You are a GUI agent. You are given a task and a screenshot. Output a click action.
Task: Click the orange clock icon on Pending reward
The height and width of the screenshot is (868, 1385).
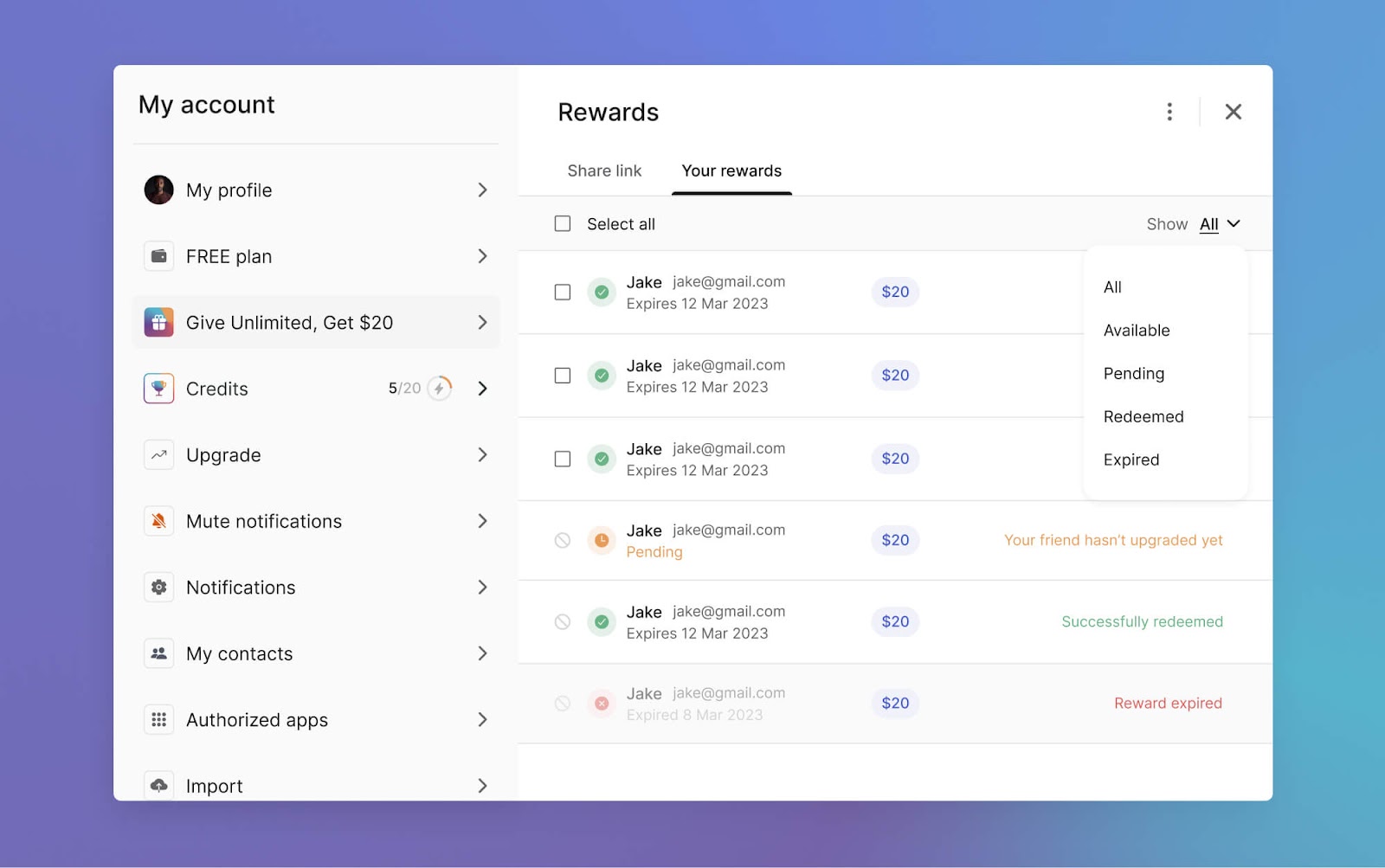tap(602, 540)
